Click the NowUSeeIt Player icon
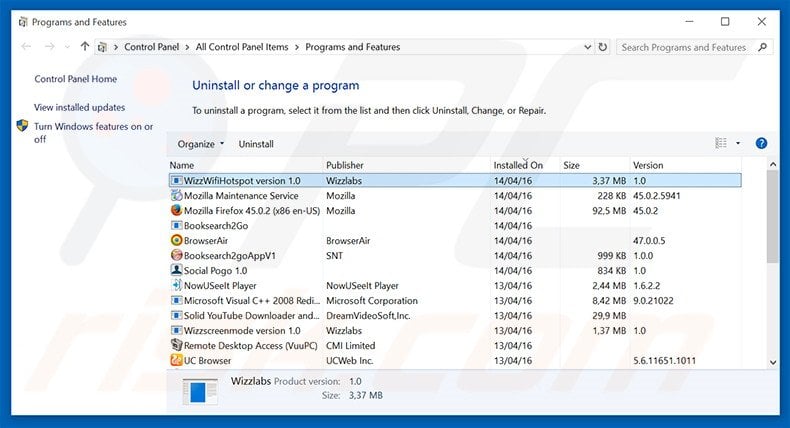 (x=176, y=285)
